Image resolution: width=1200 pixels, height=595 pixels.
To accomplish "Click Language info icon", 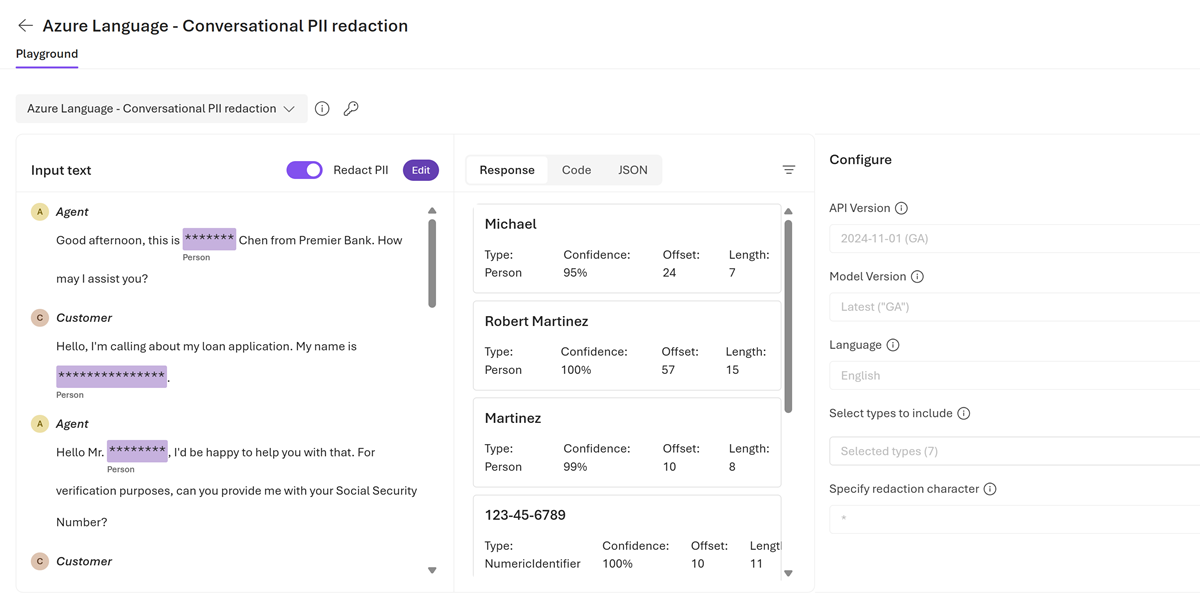I will (x=893, y=345).
